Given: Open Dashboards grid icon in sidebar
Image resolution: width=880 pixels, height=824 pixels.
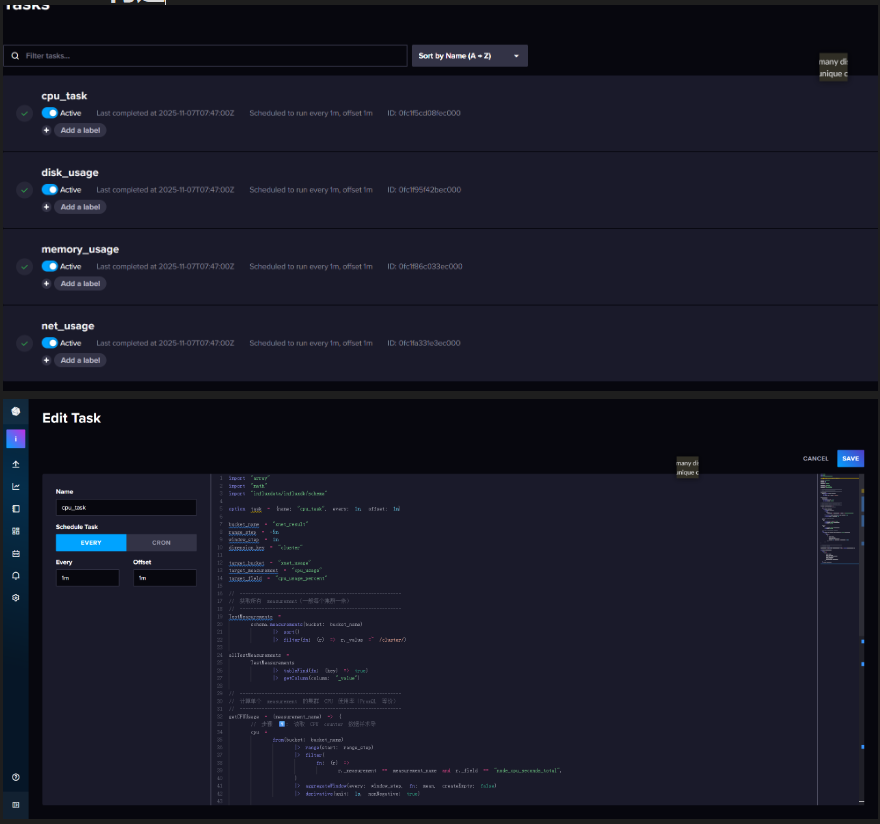Looking at the screenshot, I should click(x=16, y=531).
